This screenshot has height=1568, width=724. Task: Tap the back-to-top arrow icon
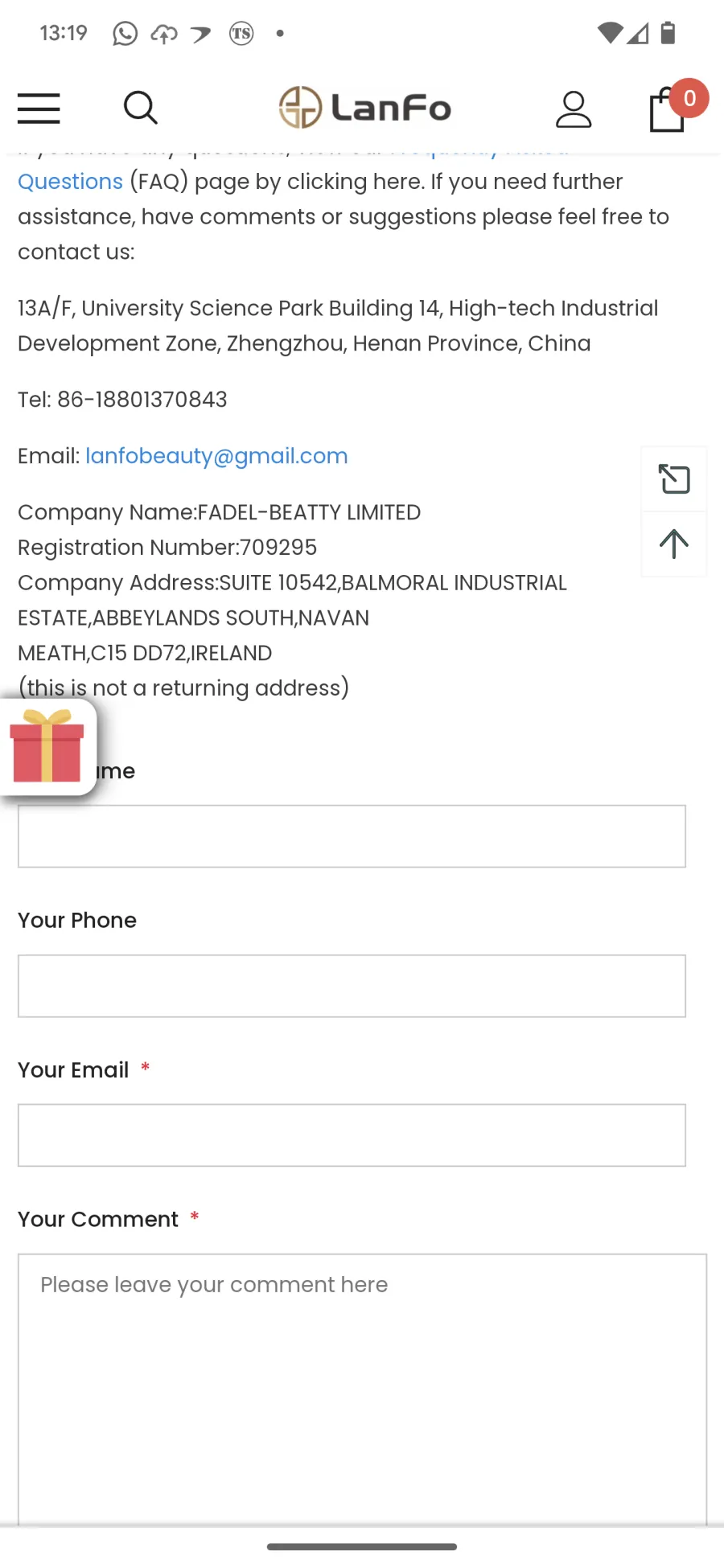coord(674,544)
